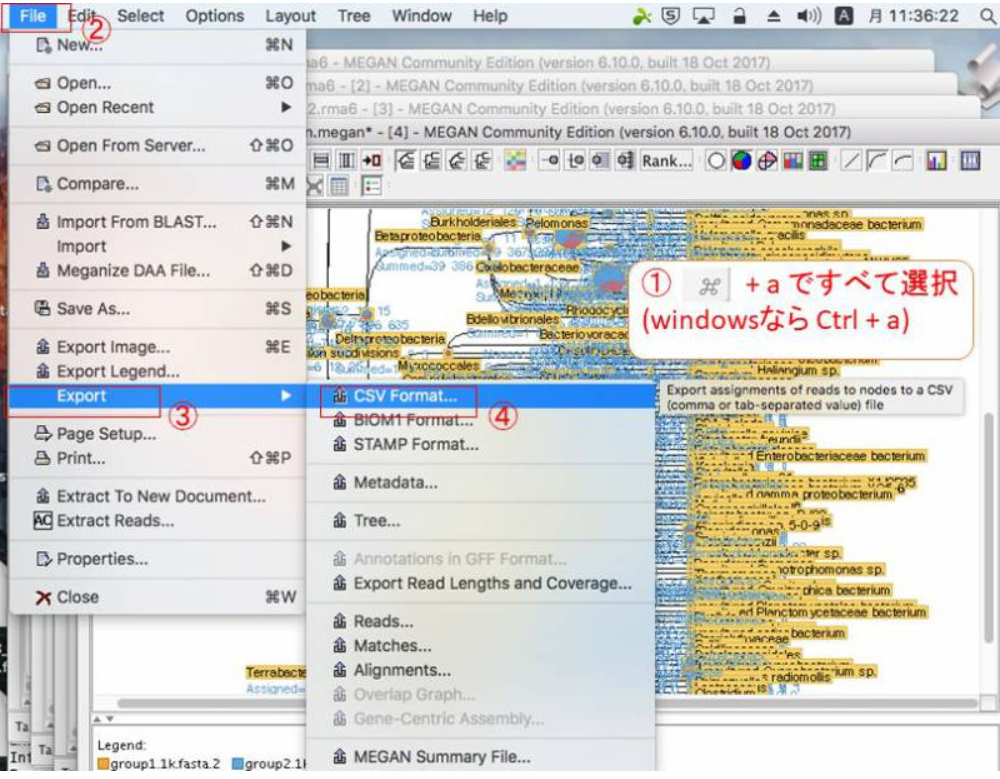Choose Export Image...

[158, 347]
